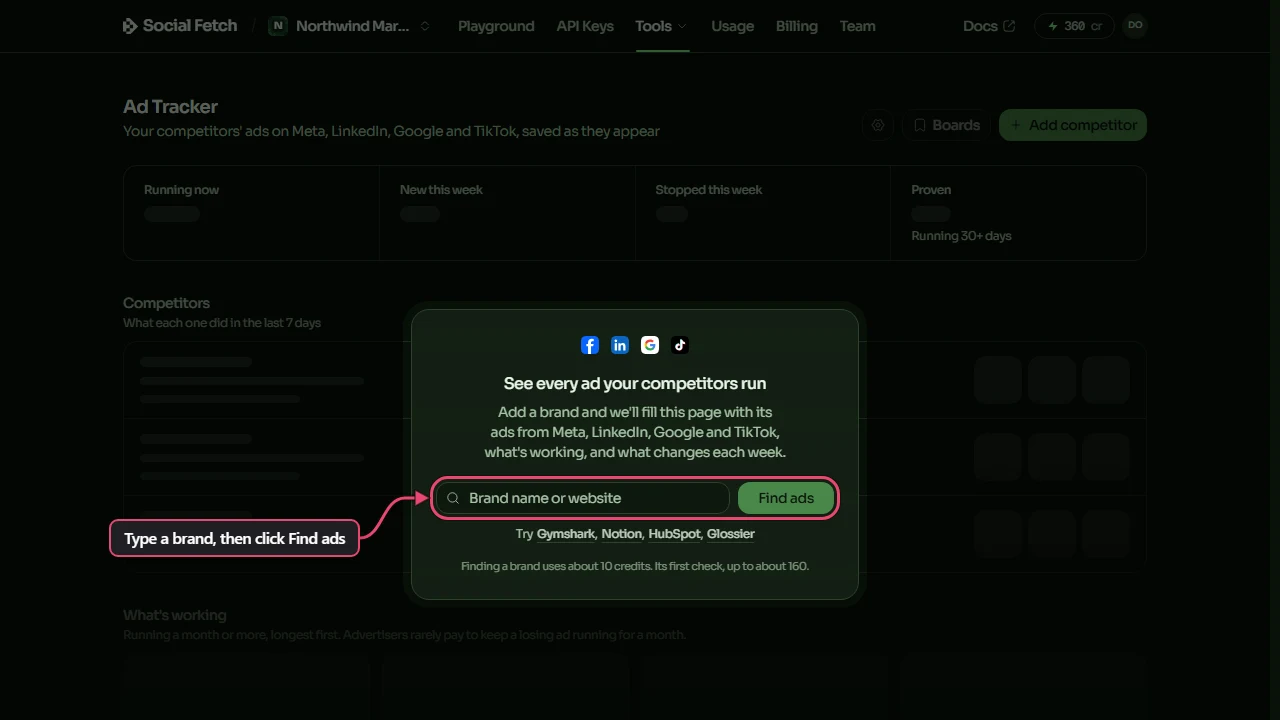The width and height of the screenshot is (1280, 720).
Task: Open the Billing page
Action: (797, 26)
